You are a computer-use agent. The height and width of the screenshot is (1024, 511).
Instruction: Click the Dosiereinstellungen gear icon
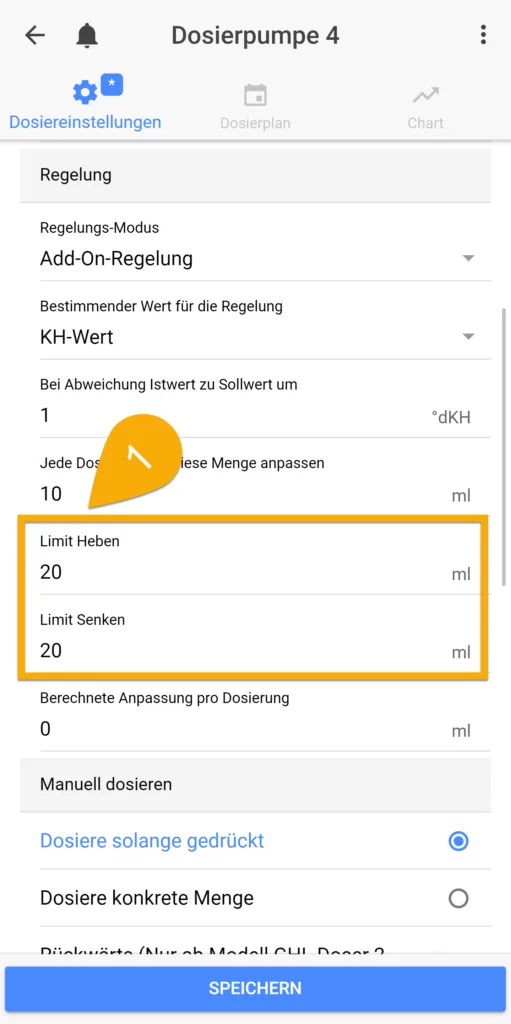(x=85, y=93)
